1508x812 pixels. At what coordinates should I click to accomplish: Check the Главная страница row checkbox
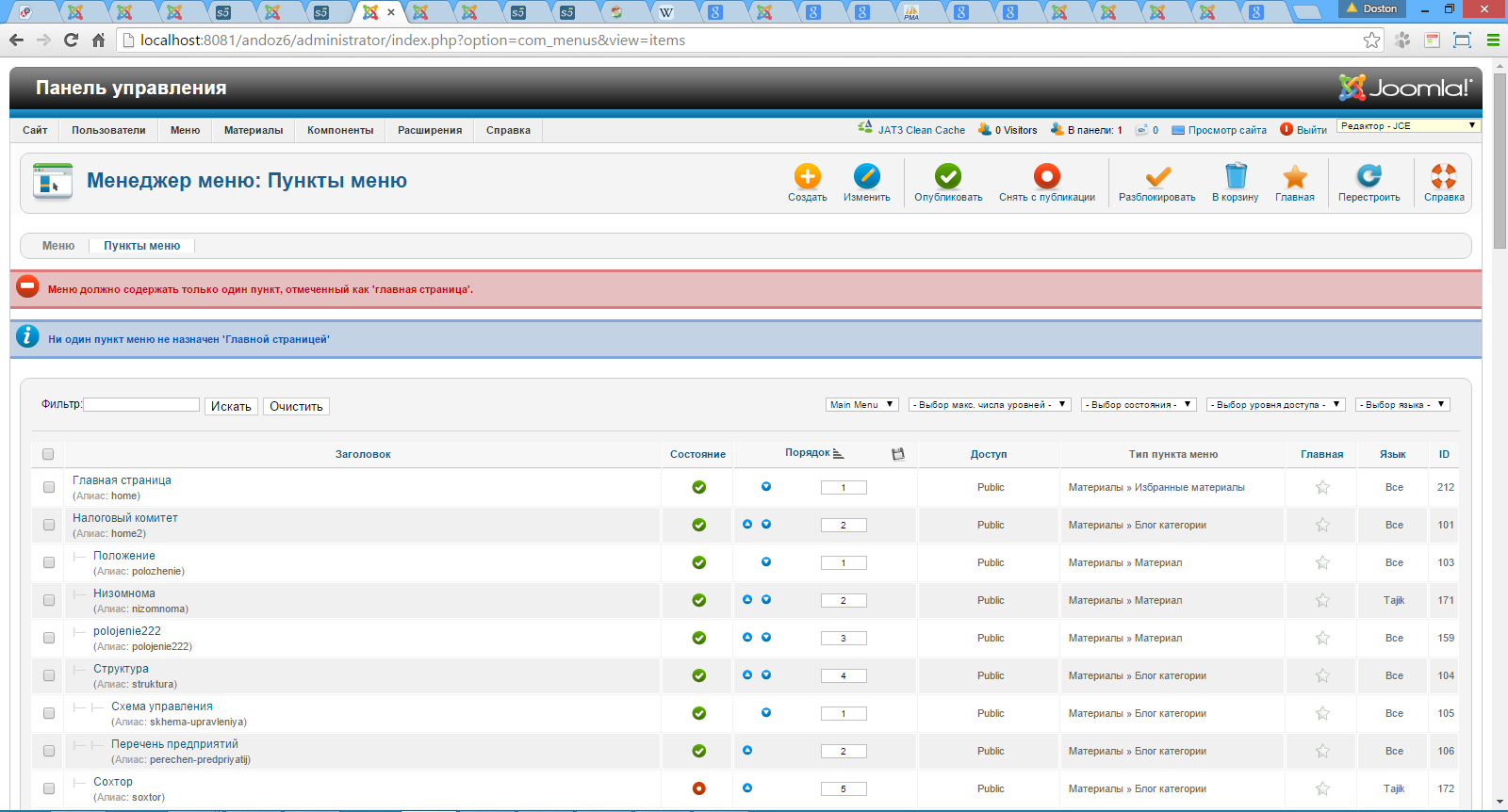pyautogui.click(x=49, y=487)
